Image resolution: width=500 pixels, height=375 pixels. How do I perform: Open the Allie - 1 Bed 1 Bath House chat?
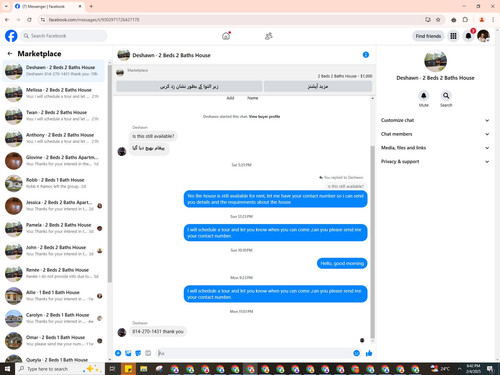54,296
